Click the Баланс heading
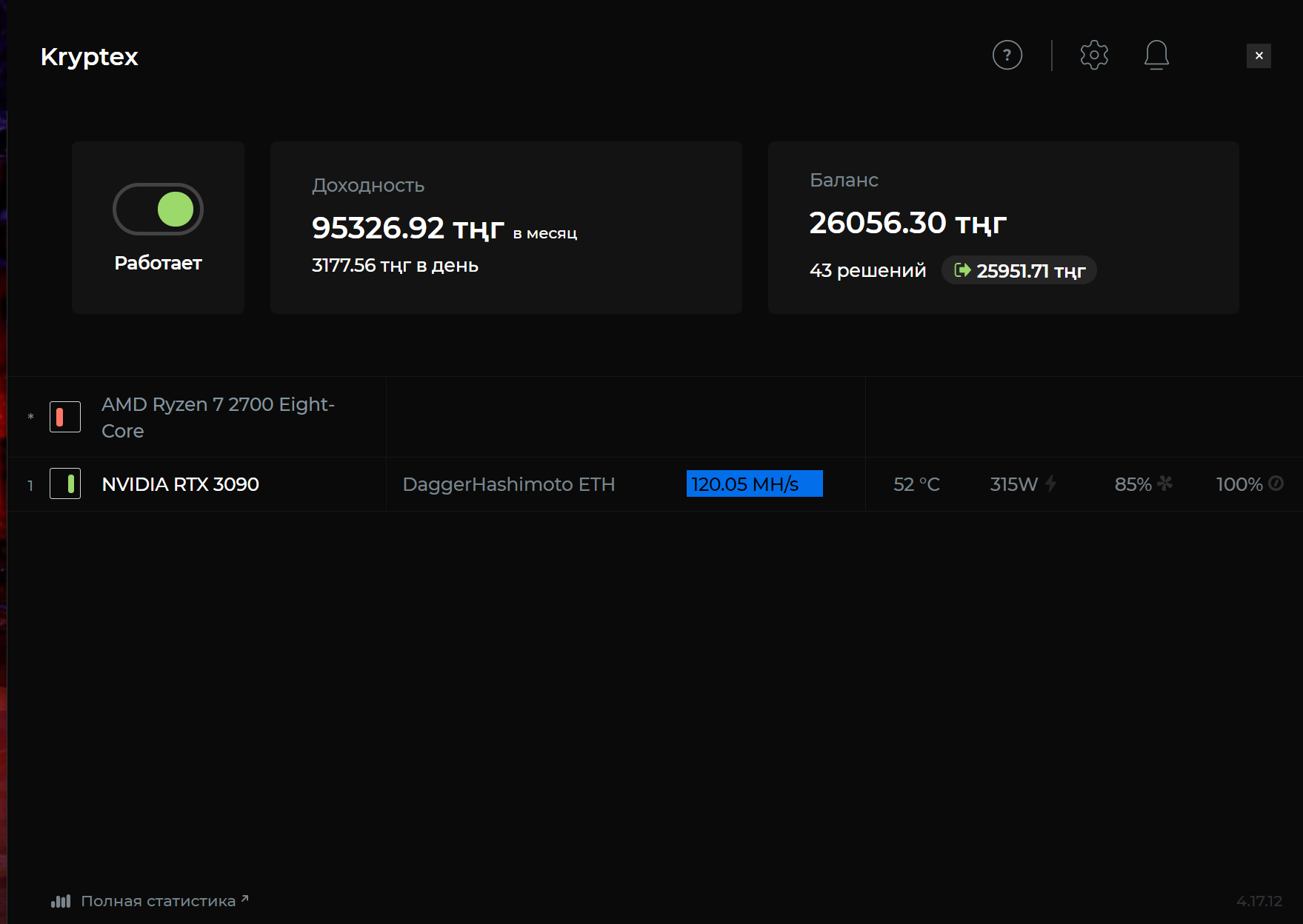1303x924 pixels. click(844, 180)
